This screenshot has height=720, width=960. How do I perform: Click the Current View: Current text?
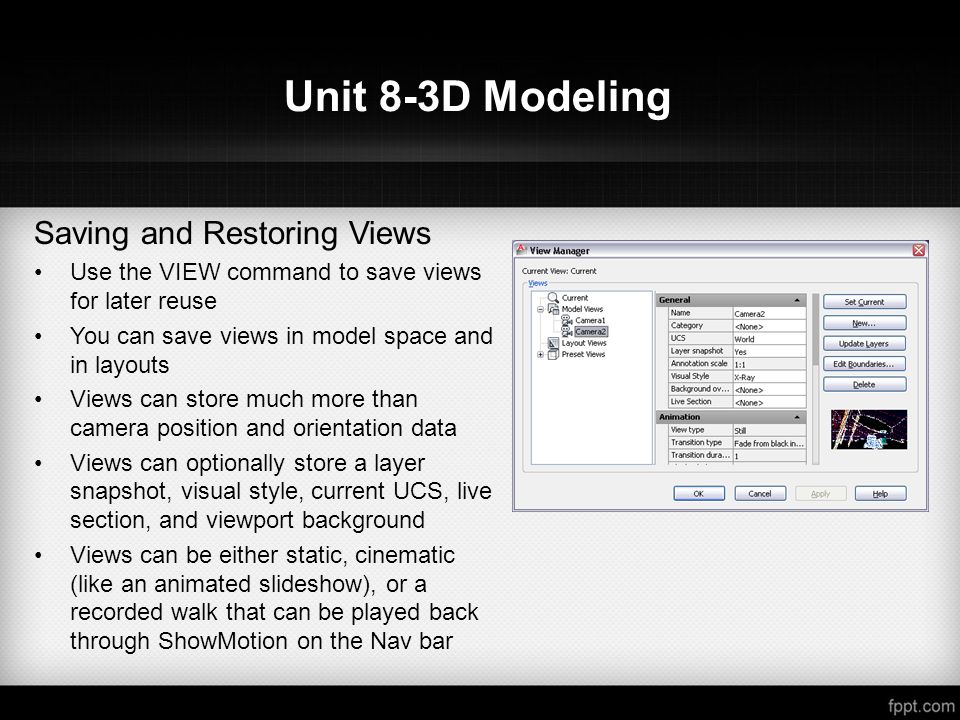point(559,271)
